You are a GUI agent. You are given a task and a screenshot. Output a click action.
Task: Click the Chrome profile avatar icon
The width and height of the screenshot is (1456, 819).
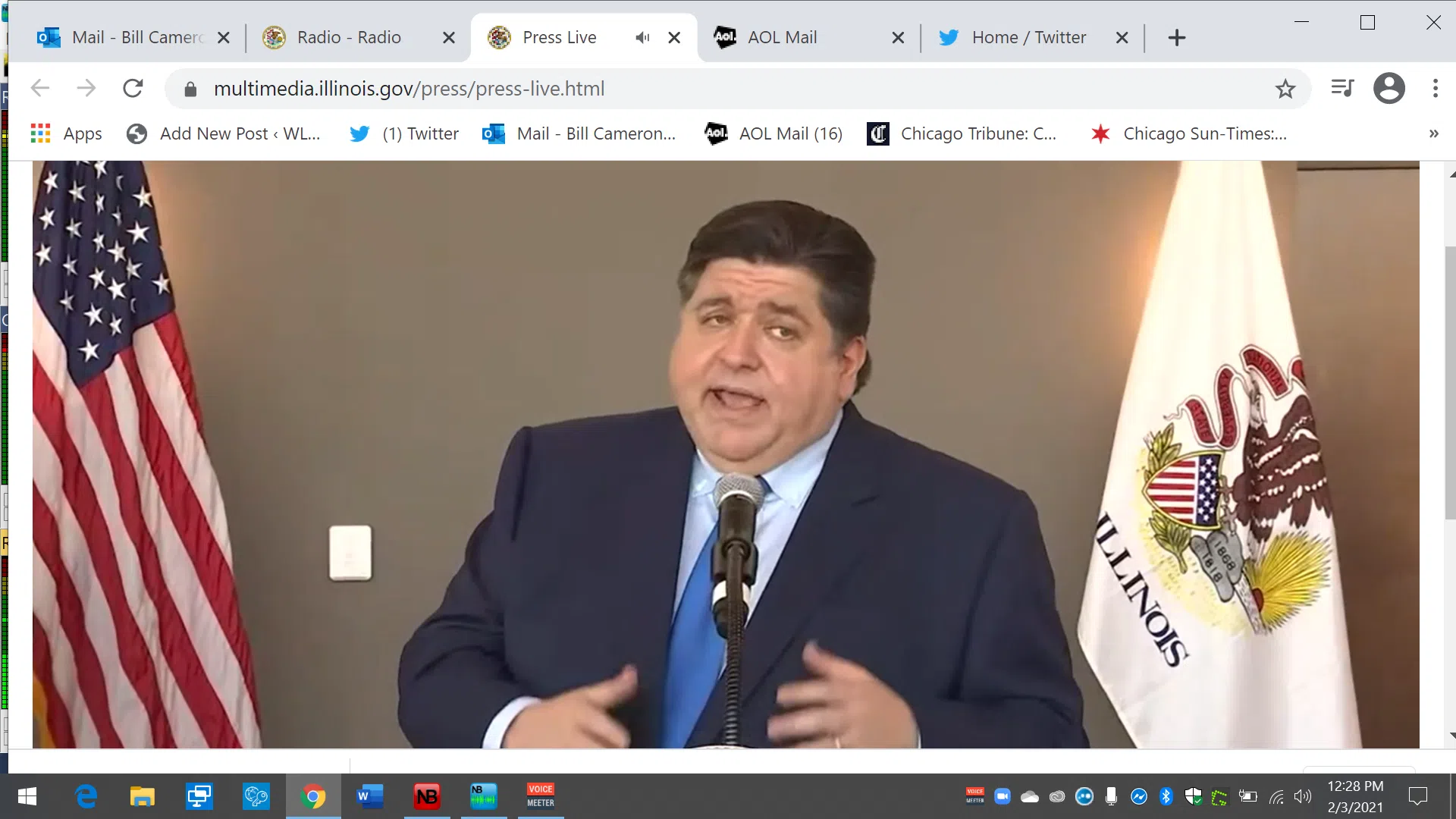(x=1389, y=89)
